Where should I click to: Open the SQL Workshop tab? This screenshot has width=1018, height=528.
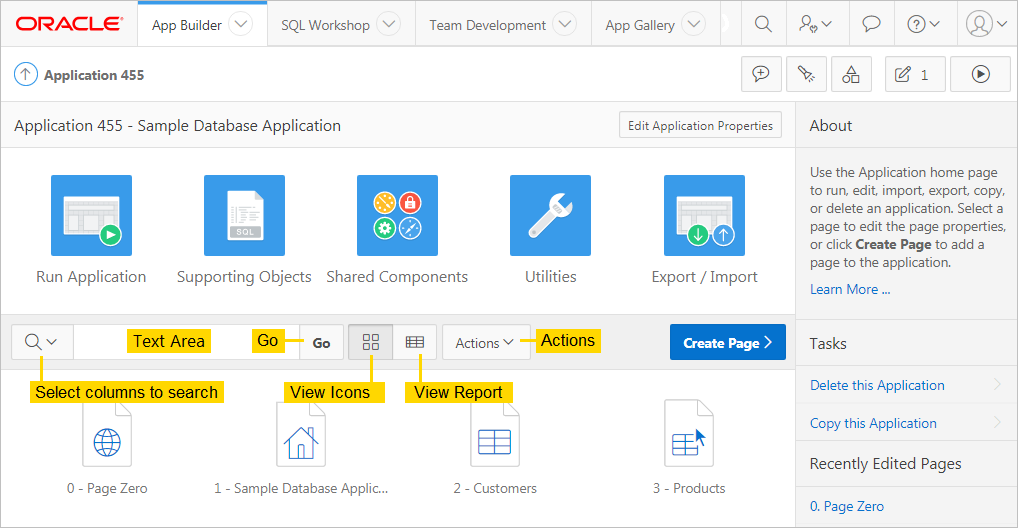pyautogui.click(x=326, y=25)
